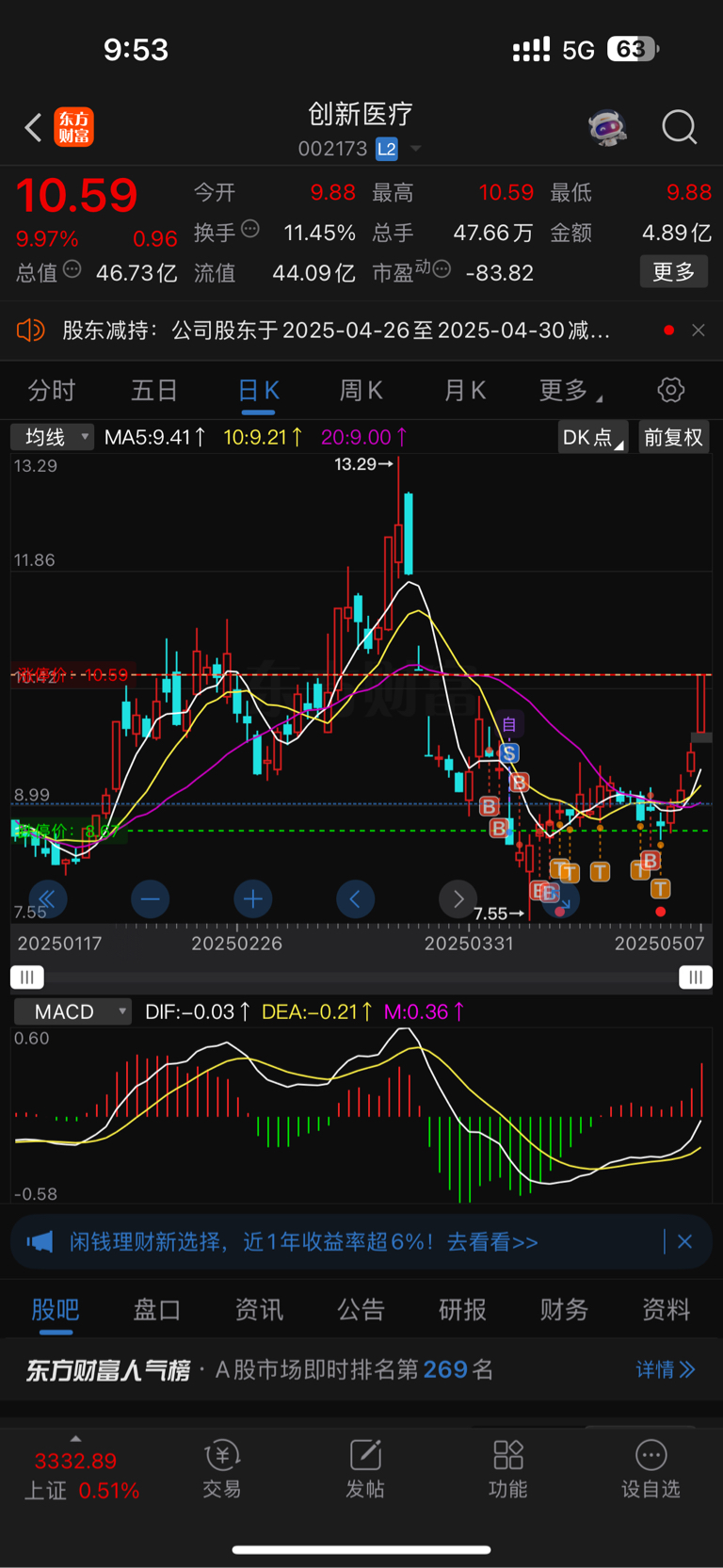Open the 东方财富 logo icon
Viewport: 723px width, 1568px height.
(x=73, y=127)
